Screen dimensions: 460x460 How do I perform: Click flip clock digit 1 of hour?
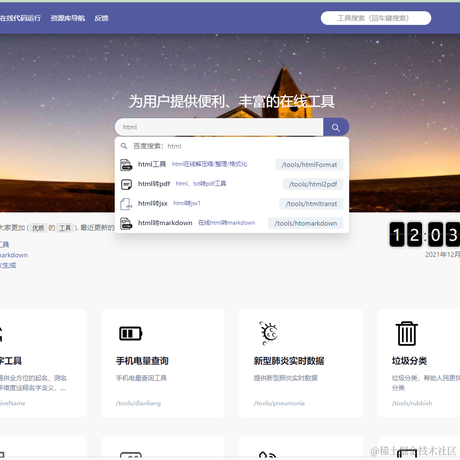point(397,235)
